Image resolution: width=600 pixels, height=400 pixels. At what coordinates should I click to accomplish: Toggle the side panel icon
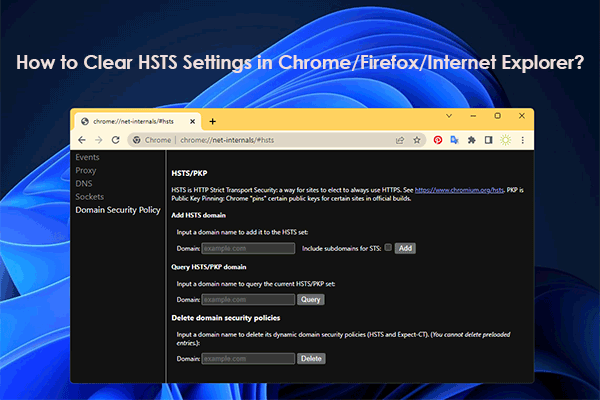click(488, 140)
